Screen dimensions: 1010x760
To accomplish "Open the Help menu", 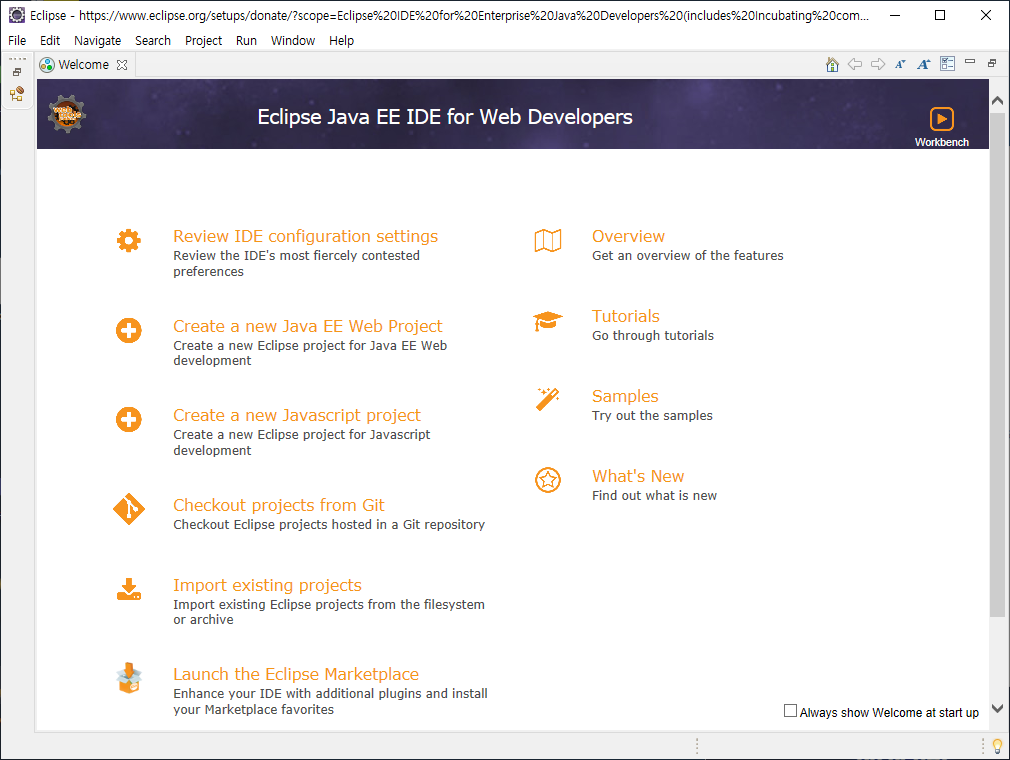I will [341, 41].
